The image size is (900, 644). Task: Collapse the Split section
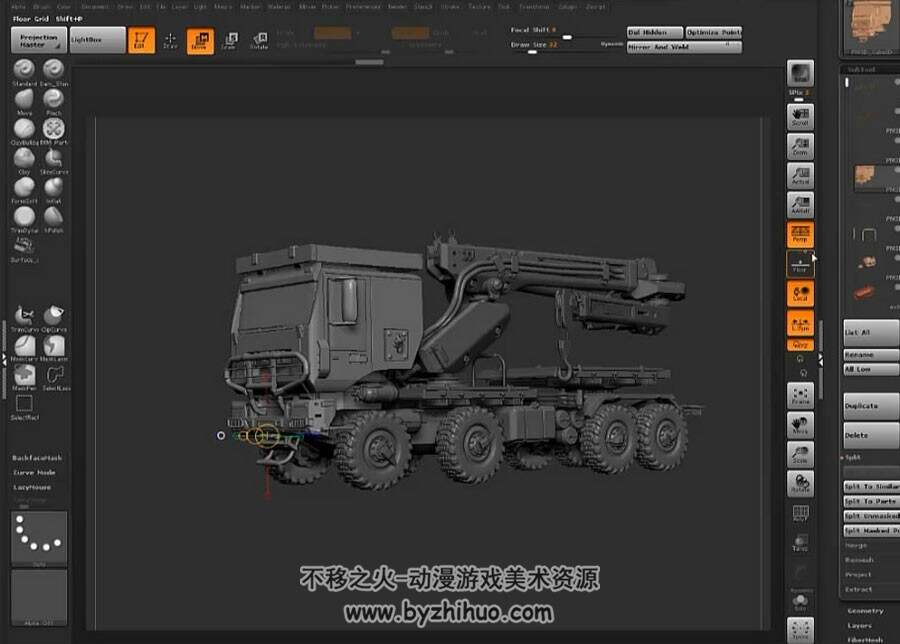coord(852,457)
